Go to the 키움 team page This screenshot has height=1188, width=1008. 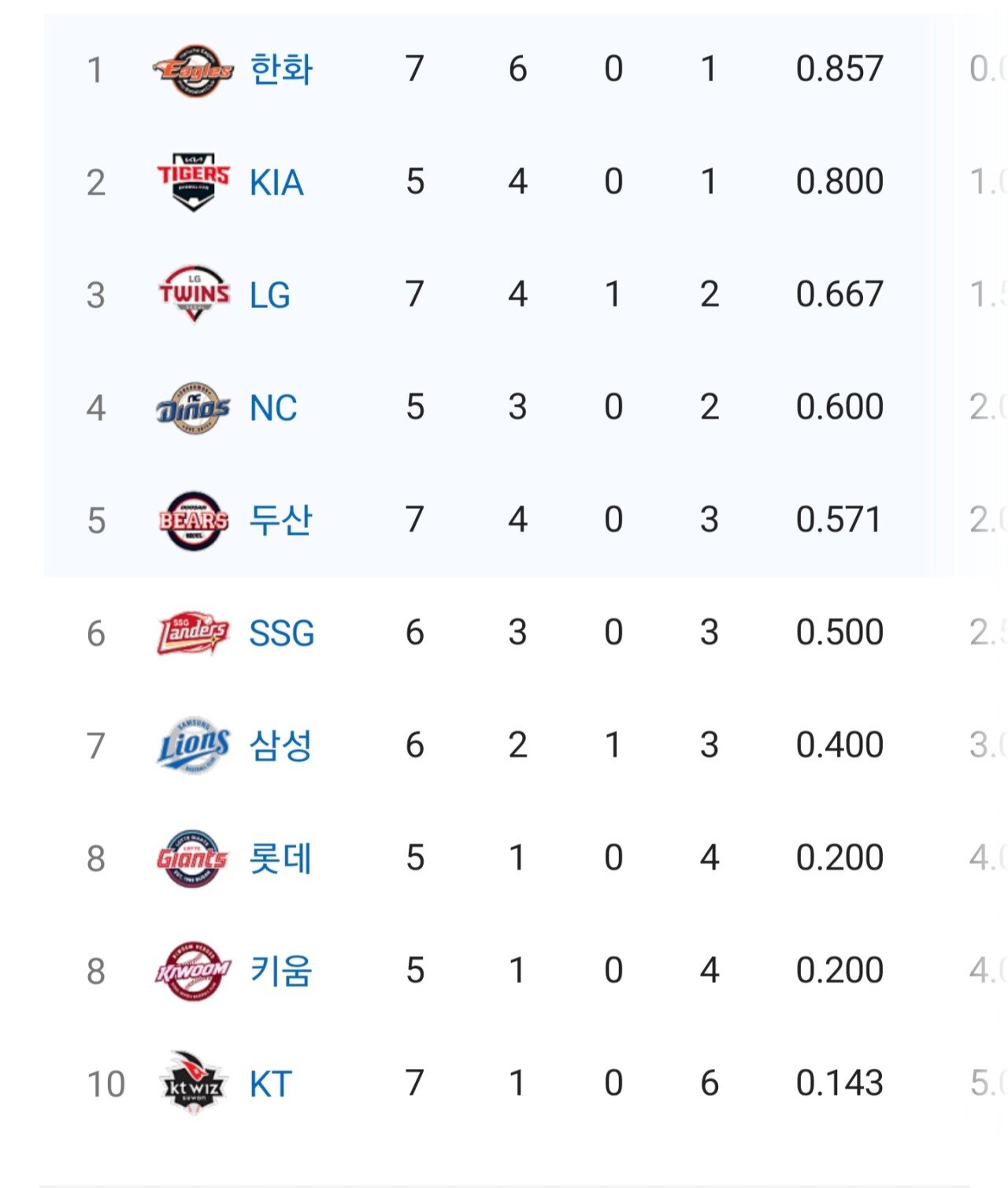coord(281,971)
